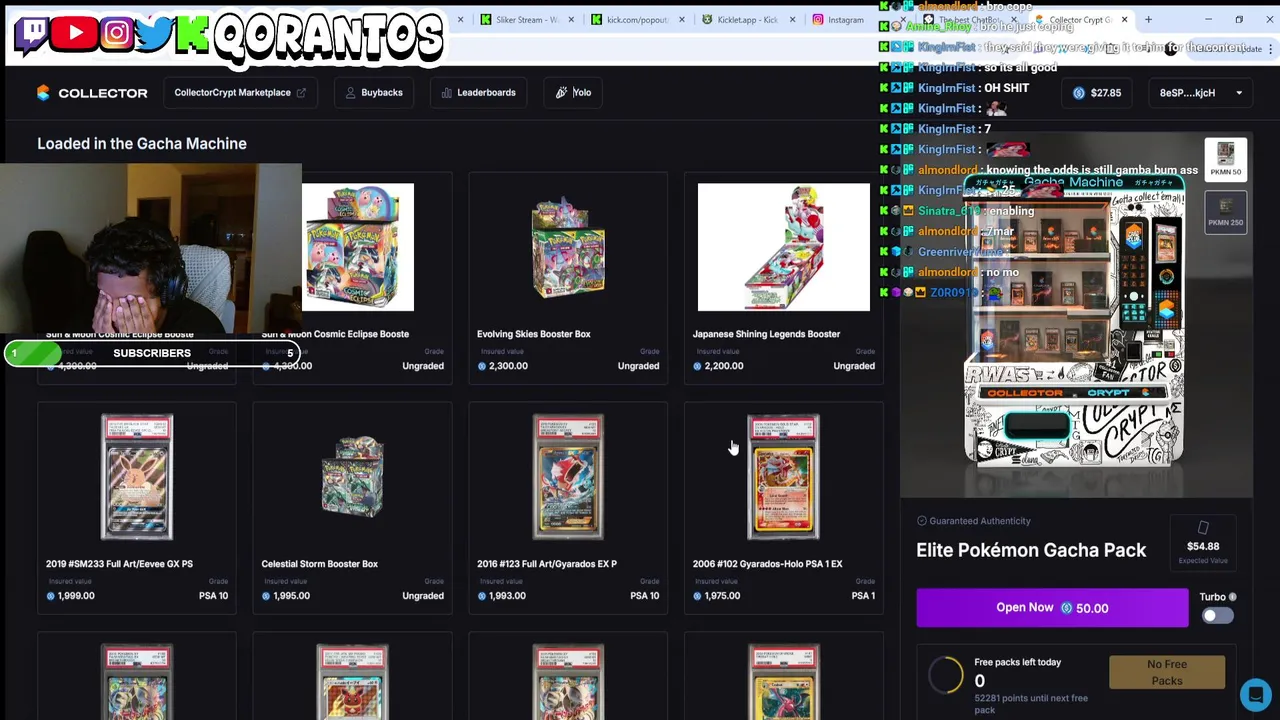Toggle the Turbo switch
The width and height of the screenshot is (1280, 720).
[1216, 616]
